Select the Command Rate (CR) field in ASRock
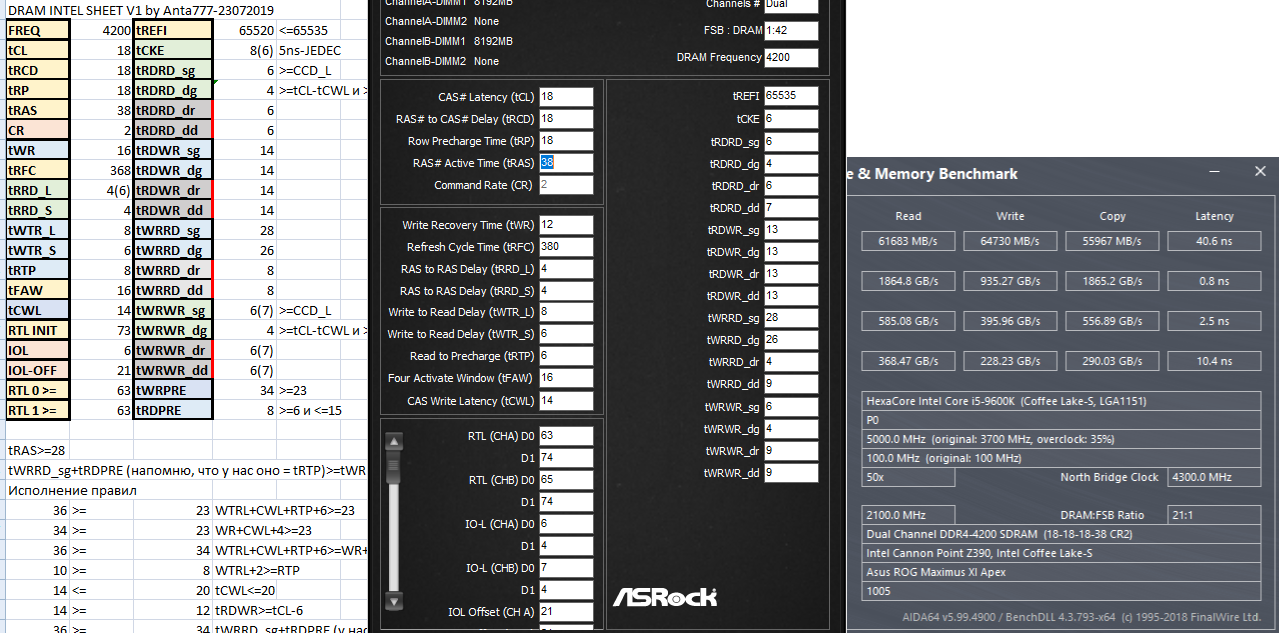 click(566, 185)
